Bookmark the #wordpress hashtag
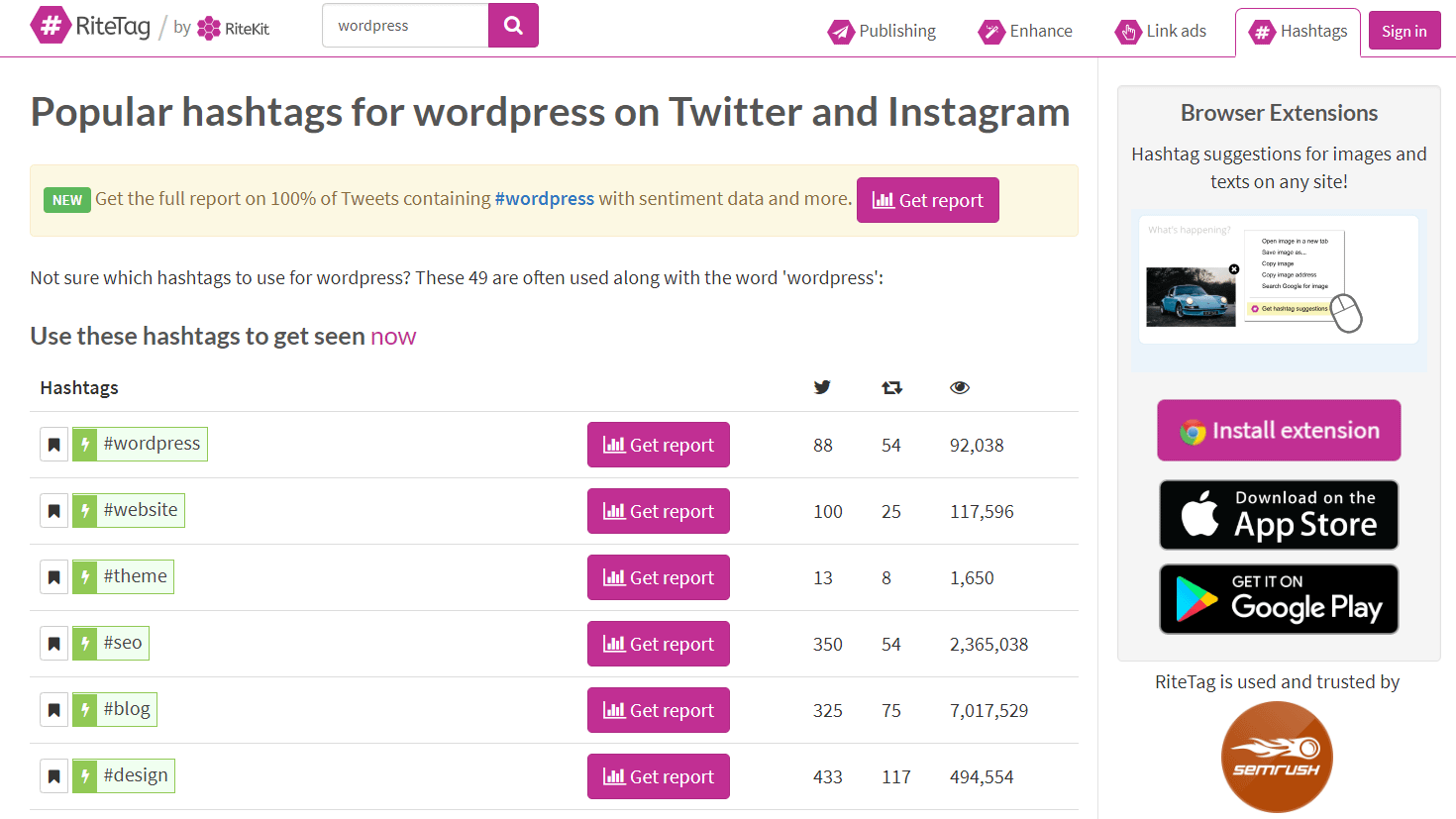 (54, 445)
